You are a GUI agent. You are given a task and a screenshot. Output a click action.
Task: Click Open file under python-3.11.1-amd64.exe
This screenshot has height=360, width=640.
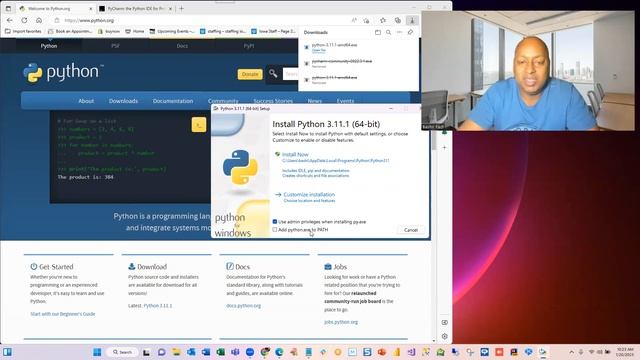pos(319,50)
